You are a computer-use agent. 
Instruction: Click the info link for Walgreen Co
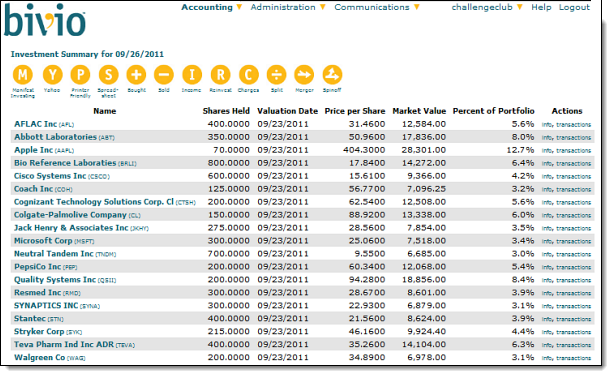point(547,358)
